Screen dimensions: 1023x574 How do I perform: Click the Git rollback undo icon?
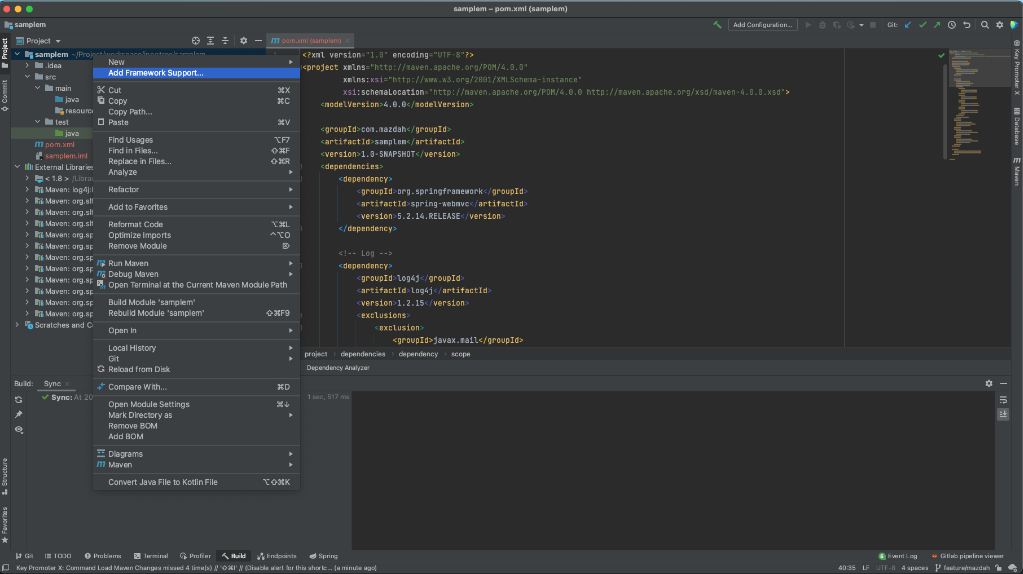coord(967,25)
